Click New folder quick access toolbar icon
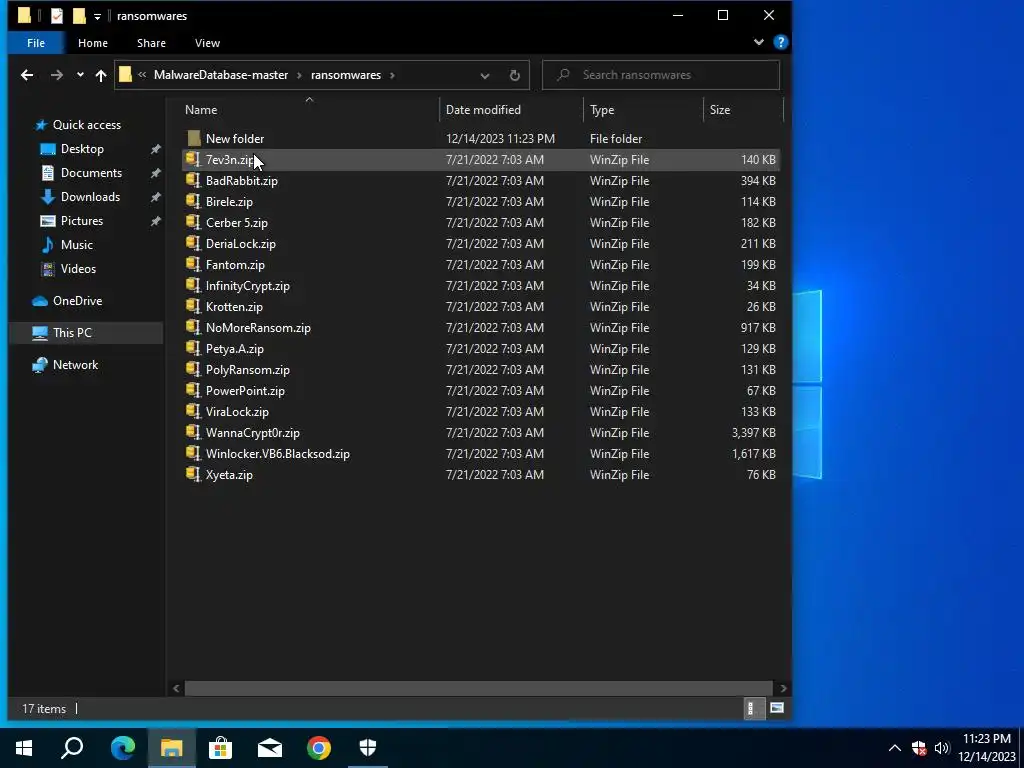 79,16
